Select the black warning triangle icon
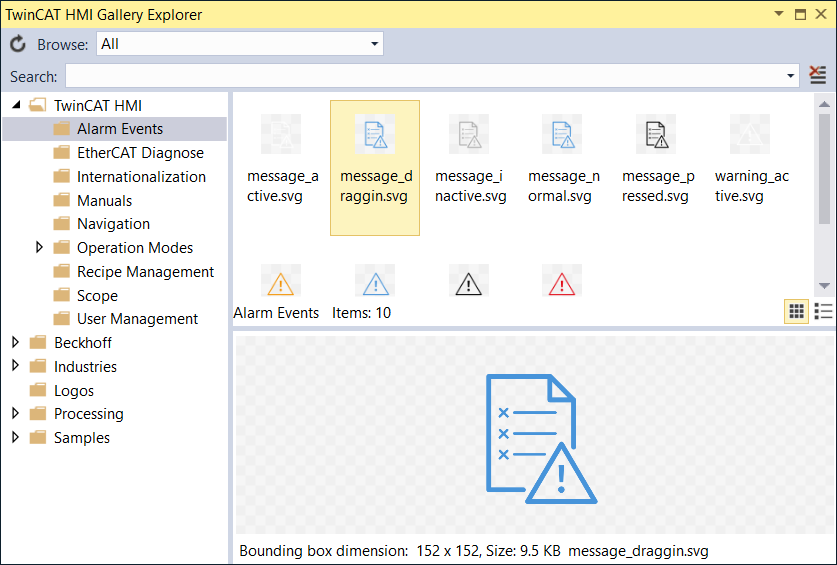This screenshot has height=565, width=837. coord(469,282)
